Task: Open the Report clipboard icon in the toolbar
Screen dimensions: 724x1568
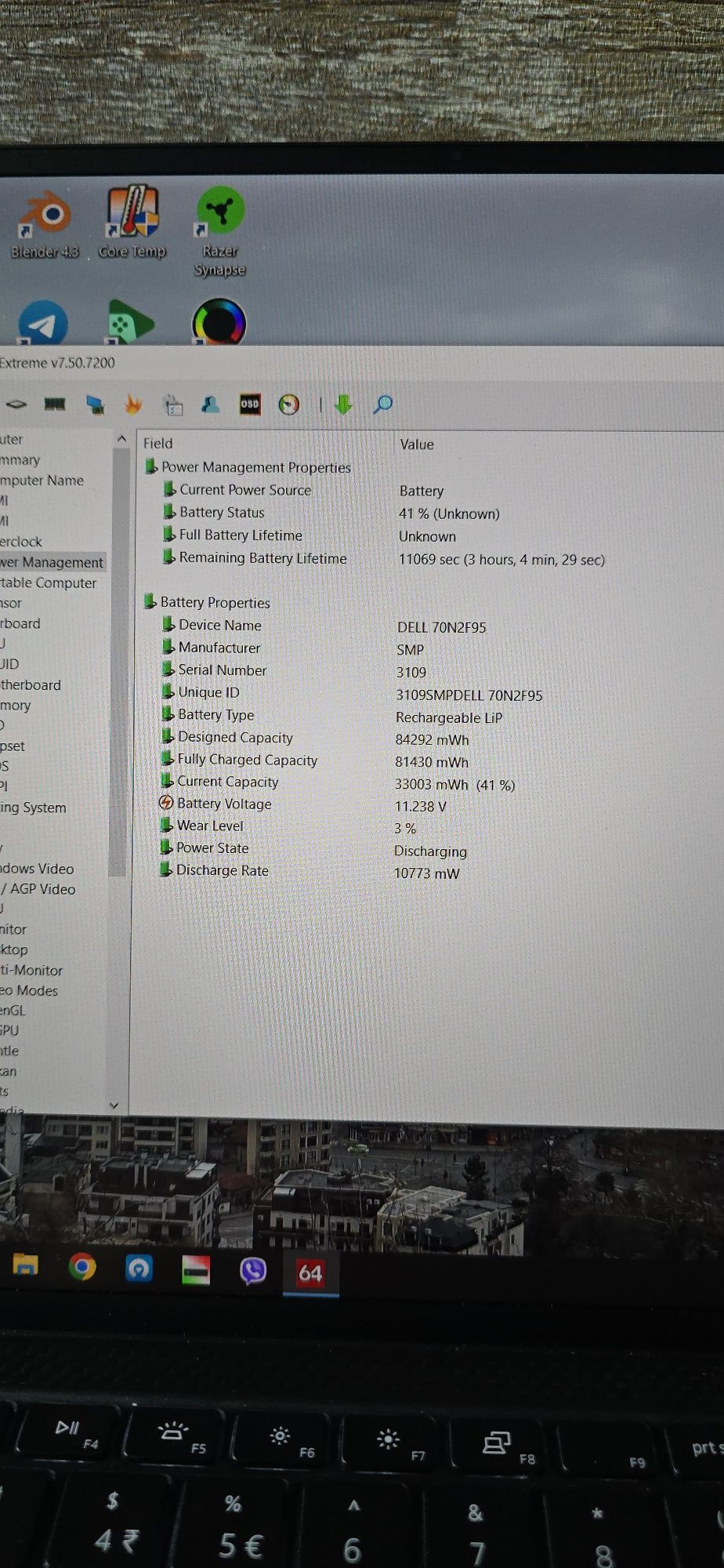Action: point(173,405)
